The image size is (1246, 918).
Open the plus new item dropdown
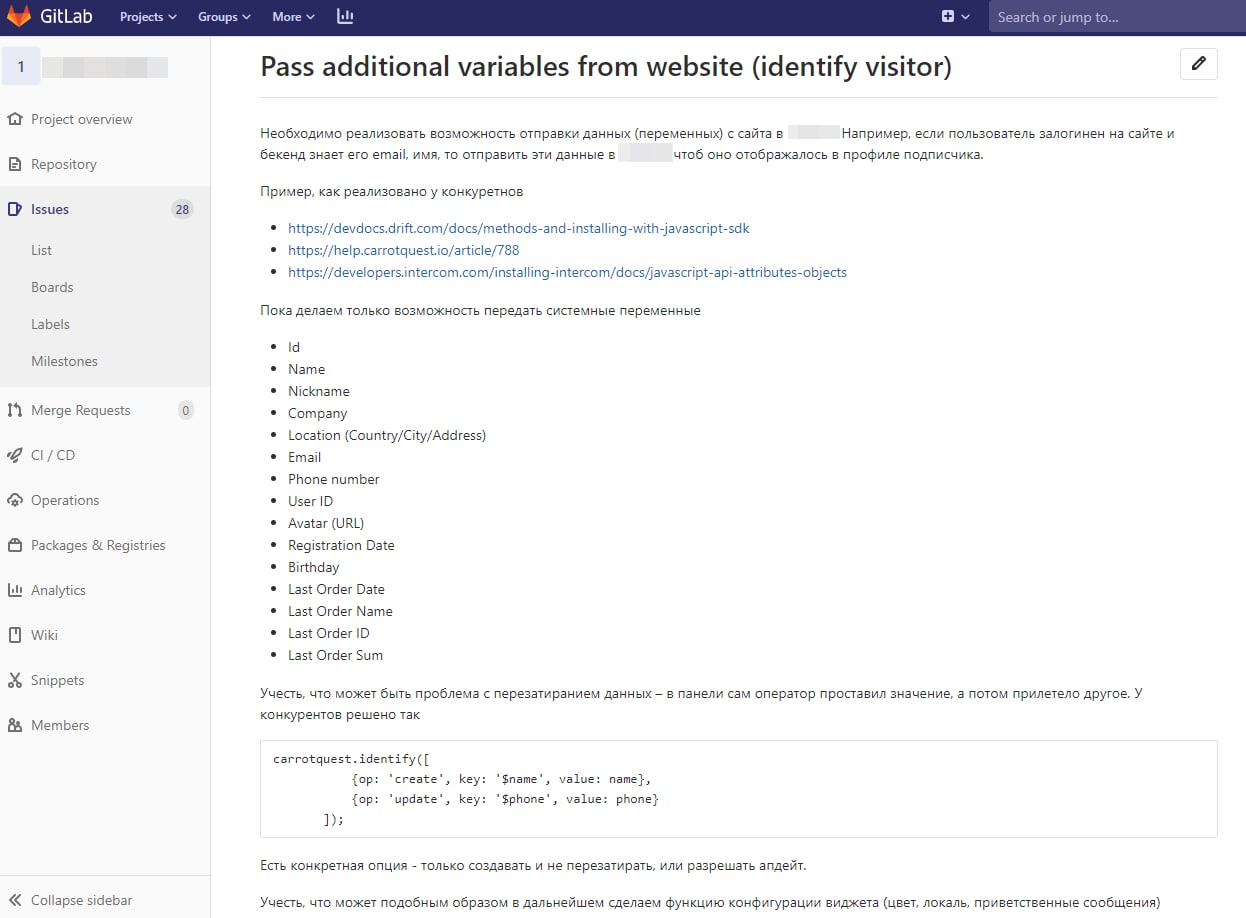coord(956,17)
